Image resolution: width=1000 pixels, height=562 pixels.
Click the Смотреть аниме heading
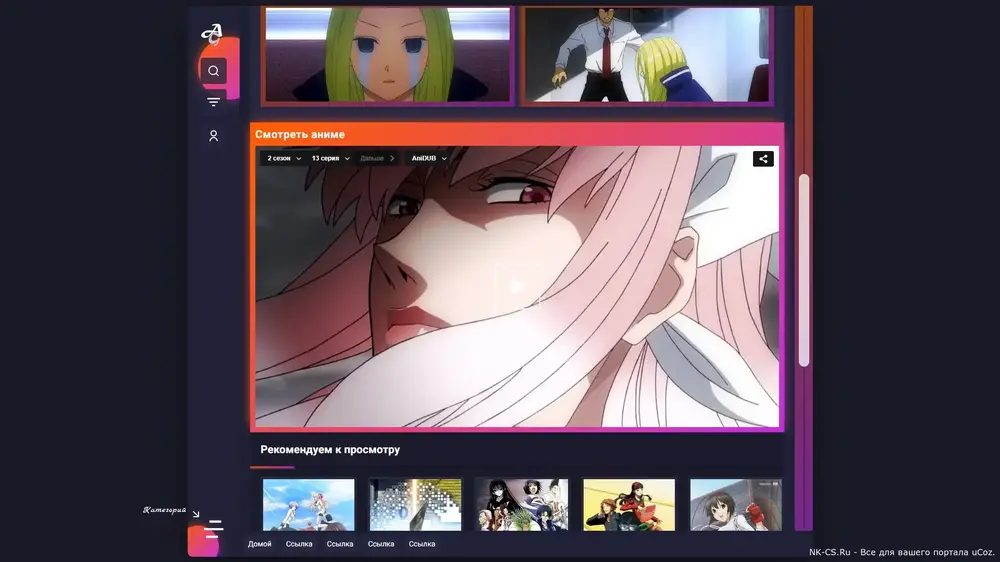point(300,135)
